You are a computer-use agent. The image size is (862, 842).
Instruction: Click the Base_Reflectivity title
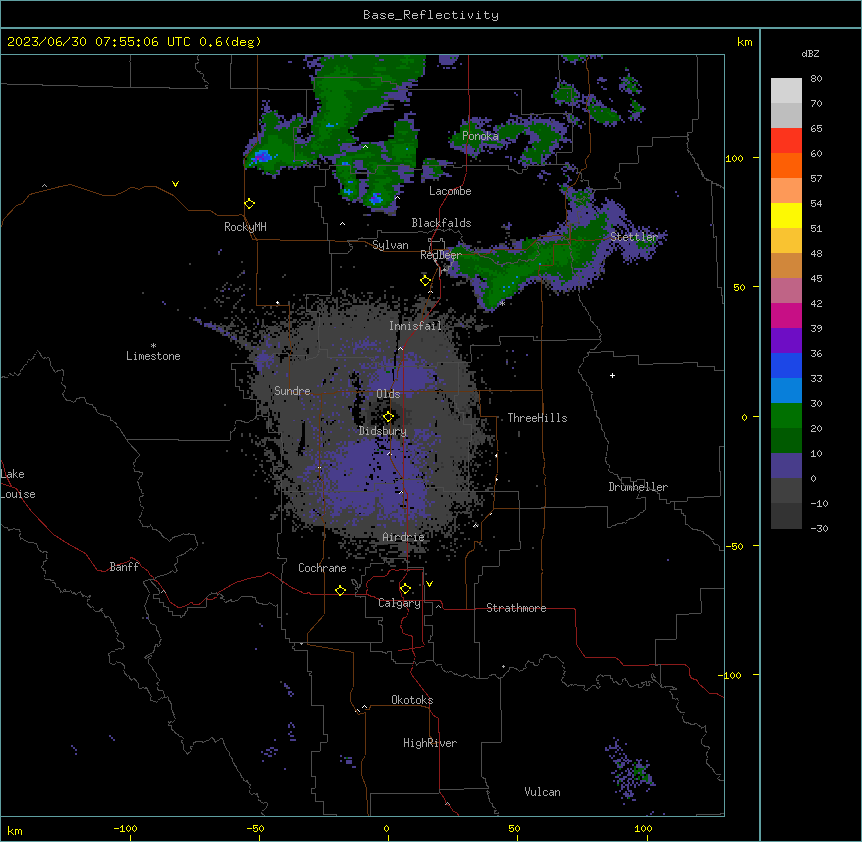click(431, 15)
